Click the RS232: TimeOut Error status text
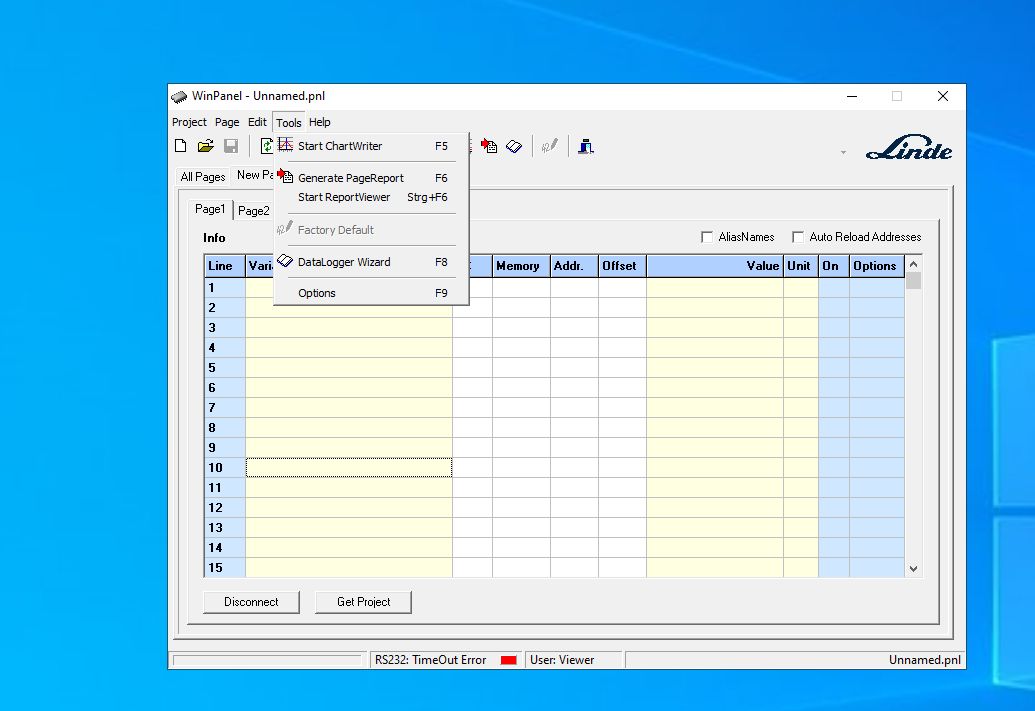Screen dimensions: 1035x711 point(430,660)
